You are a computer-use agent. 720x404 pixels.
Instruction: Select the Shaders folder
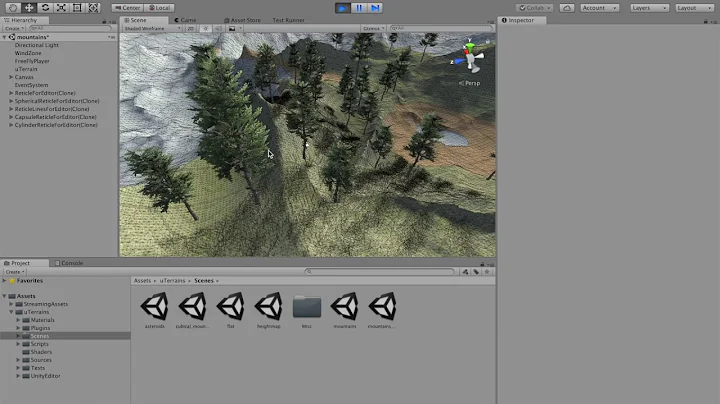pyautogui.click(x=41, y=352)
